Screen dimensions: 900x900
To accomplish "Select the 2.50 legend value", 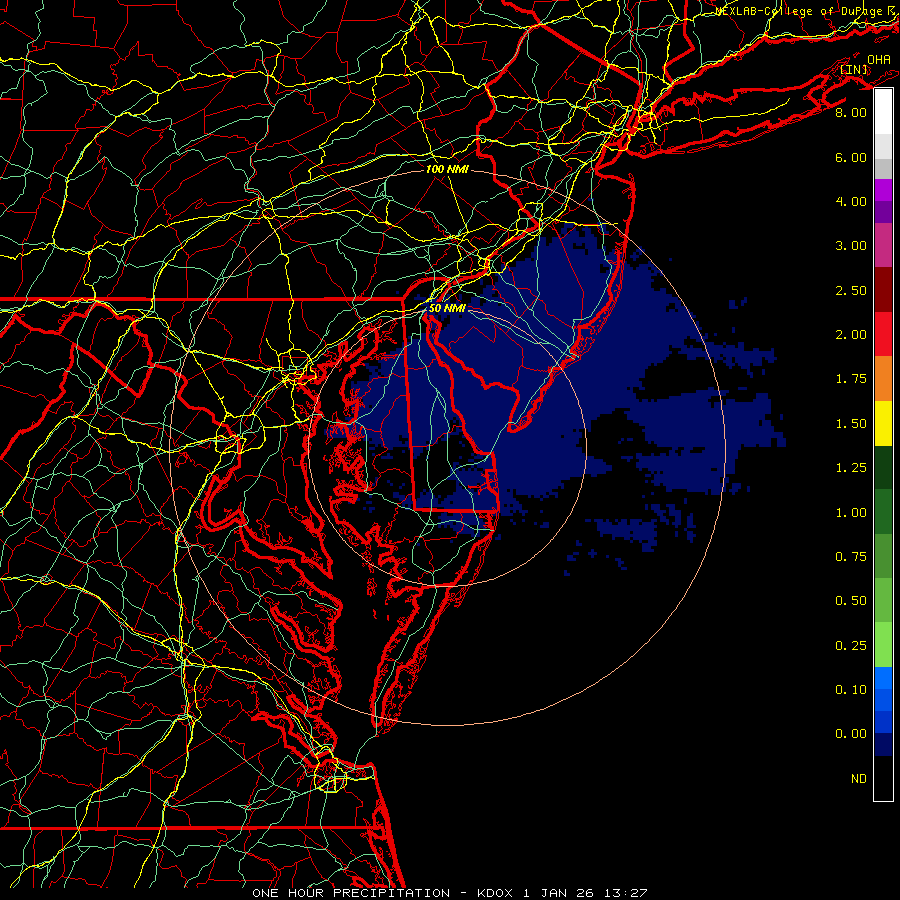I will click(851, 290).
